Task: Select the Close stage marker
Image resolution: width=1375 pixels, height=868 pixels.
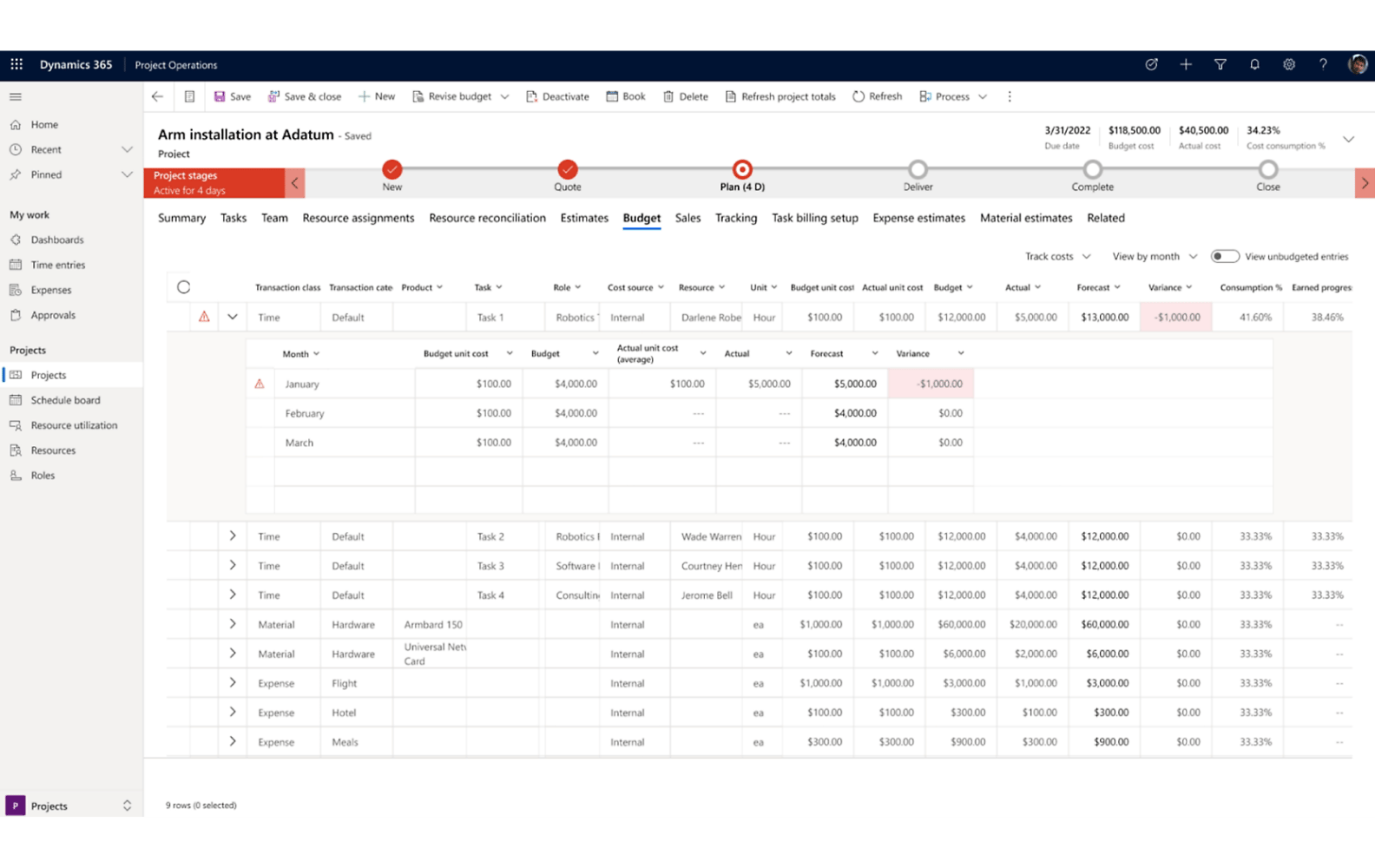Action: 1267,169
